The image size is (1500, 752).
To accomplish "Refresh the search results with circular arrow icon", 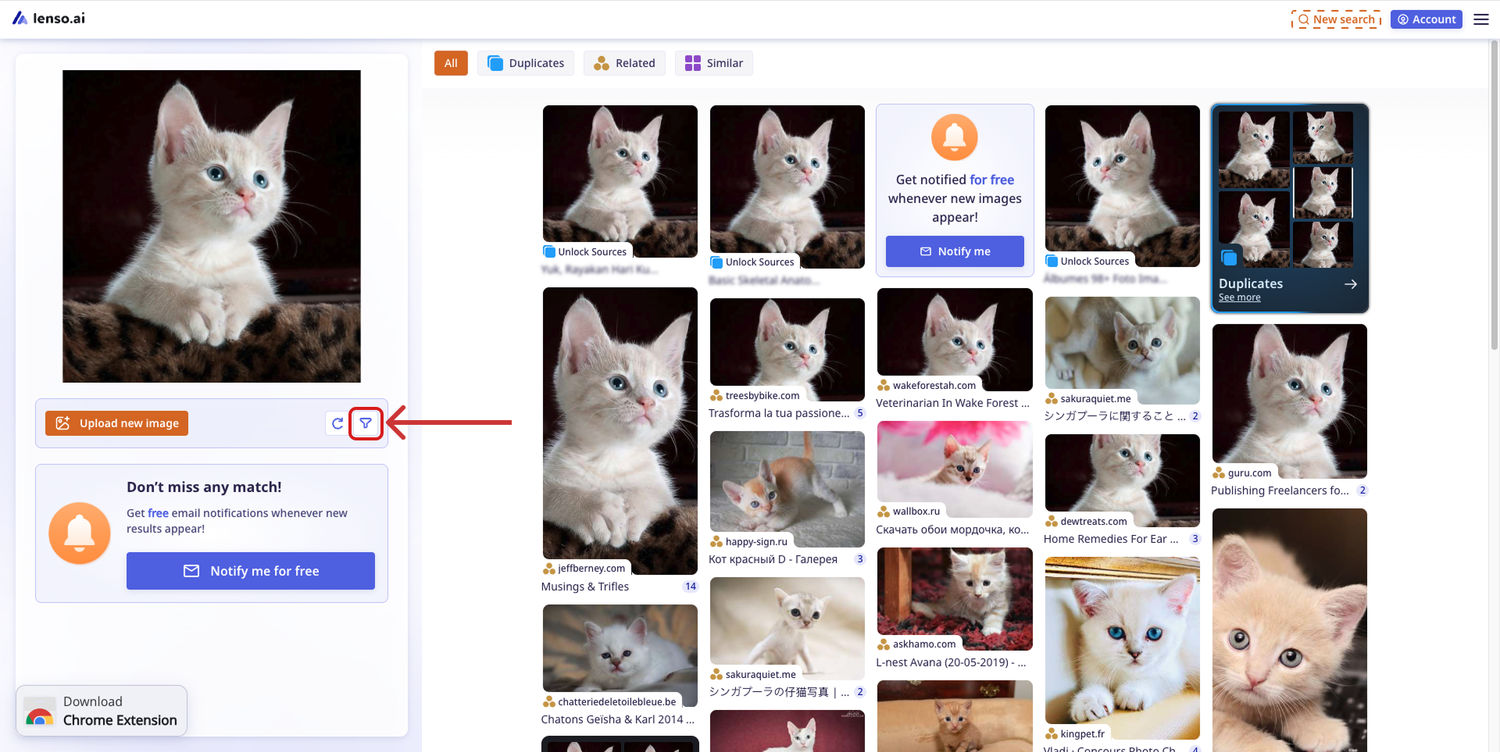I will [x=338, y=423].
